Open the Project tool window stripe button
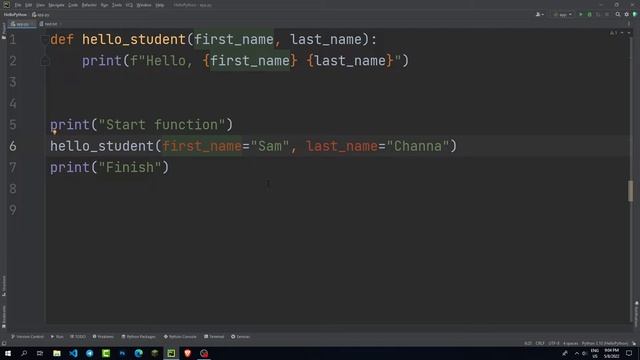The height and width of the screenshot is (360, 640). coord(4,31)
